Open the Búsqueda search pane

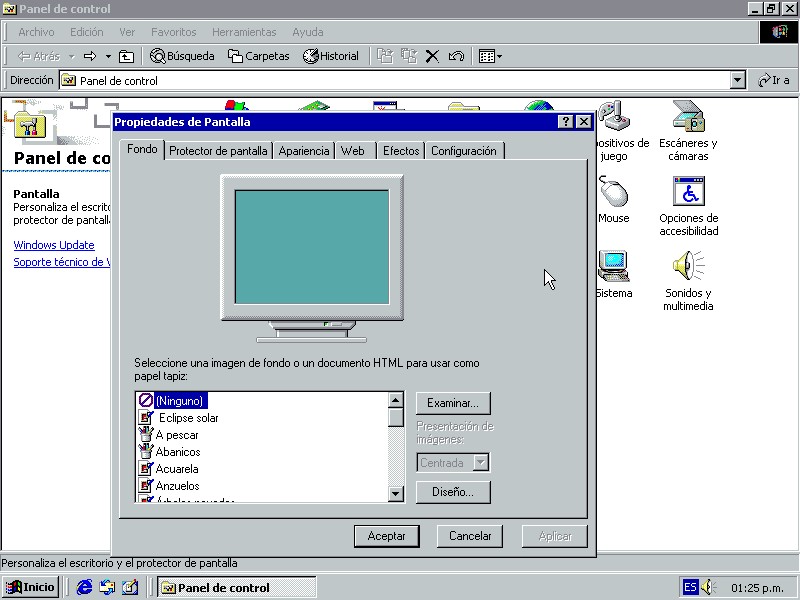pyautogui.click(x=182, y=56)
